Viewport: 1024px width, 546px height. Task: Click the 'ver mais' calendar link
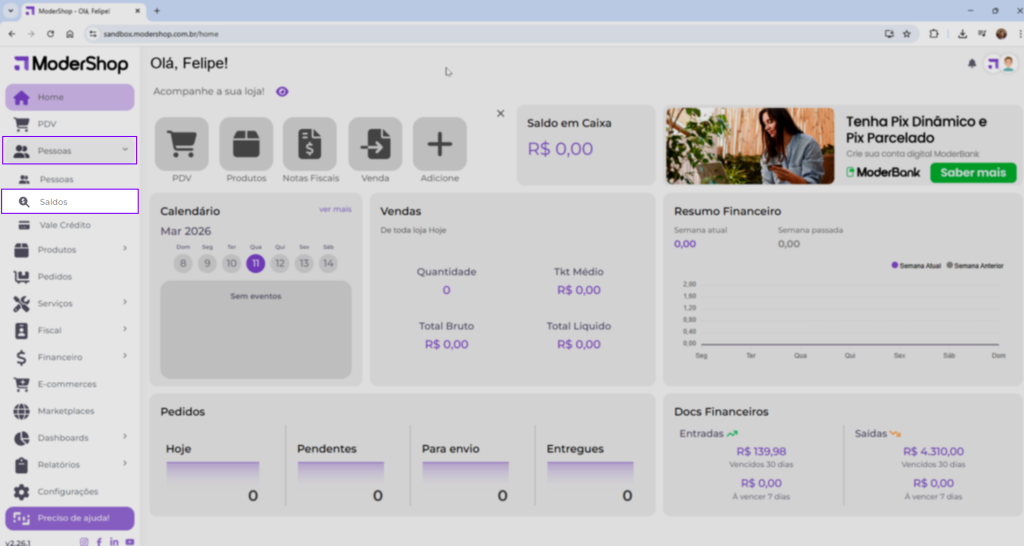tap(335, 210)
